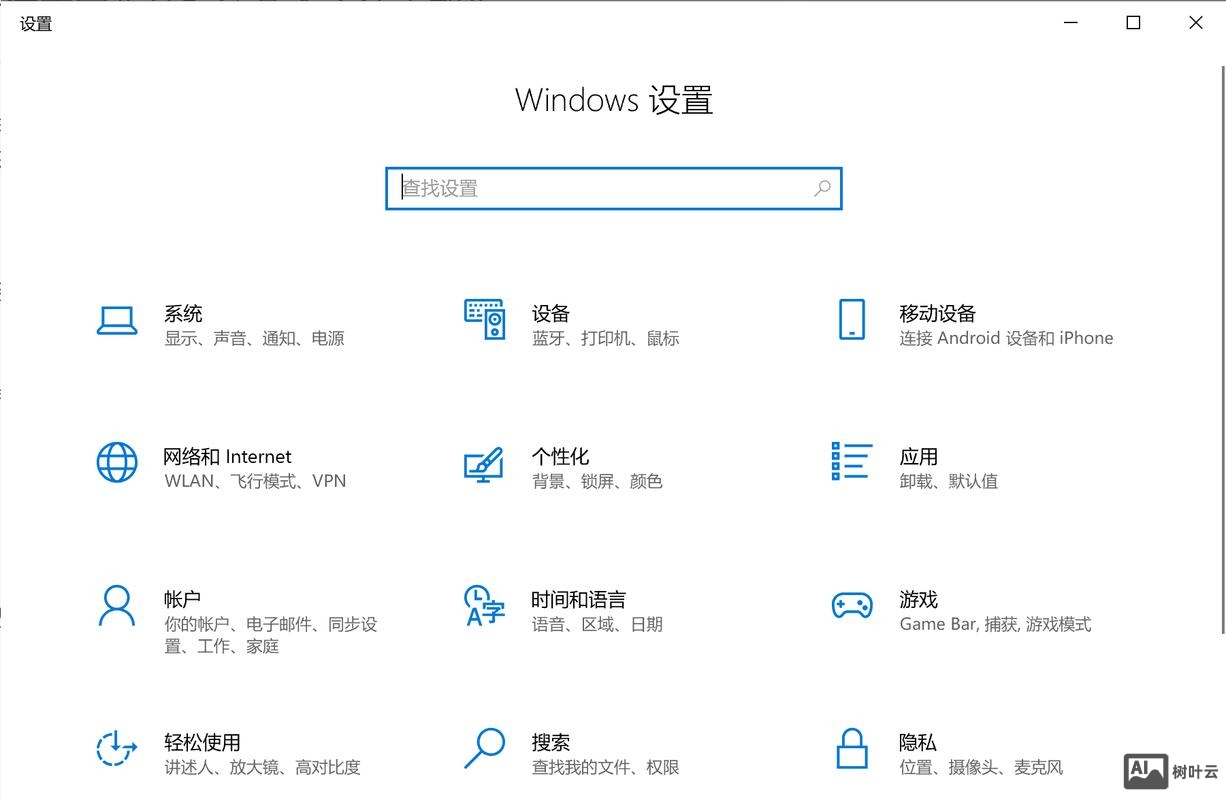Screen dimensions: 1226x800
Task: Open the 隐私 settings category
Action: coord(918,743)
